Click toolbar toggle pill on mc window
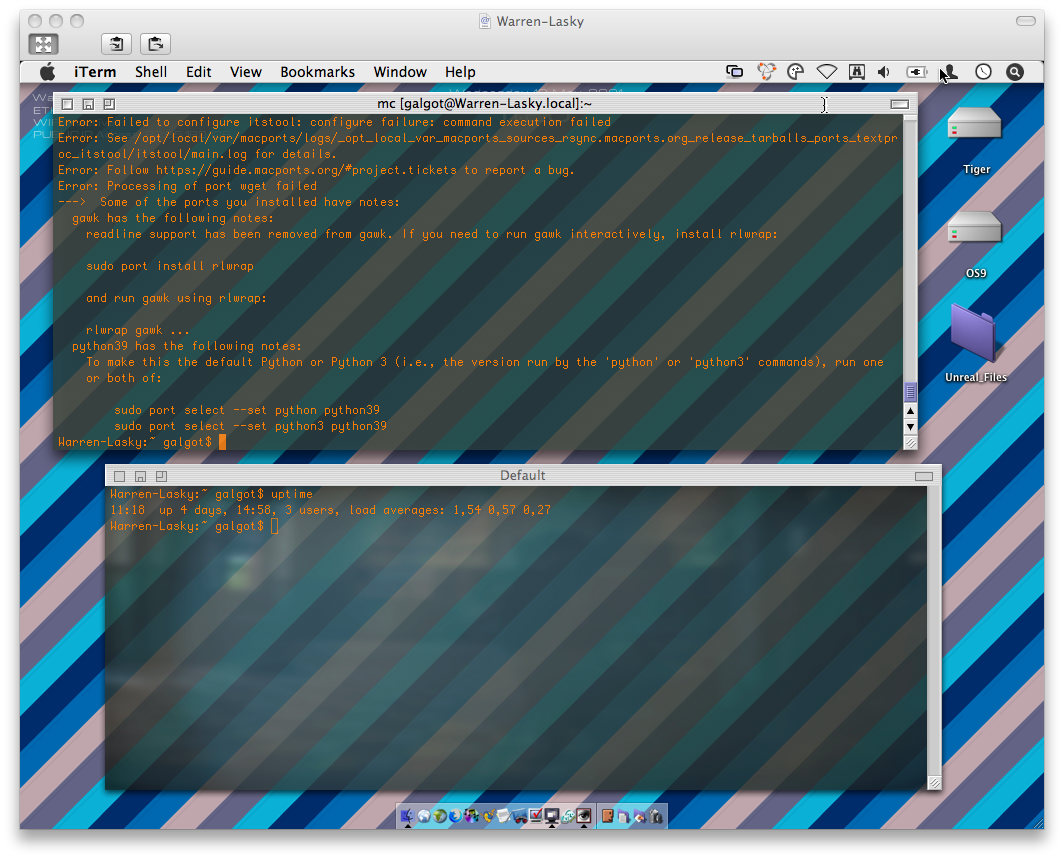Screen dimensions: 1064x859 (899, 104)
